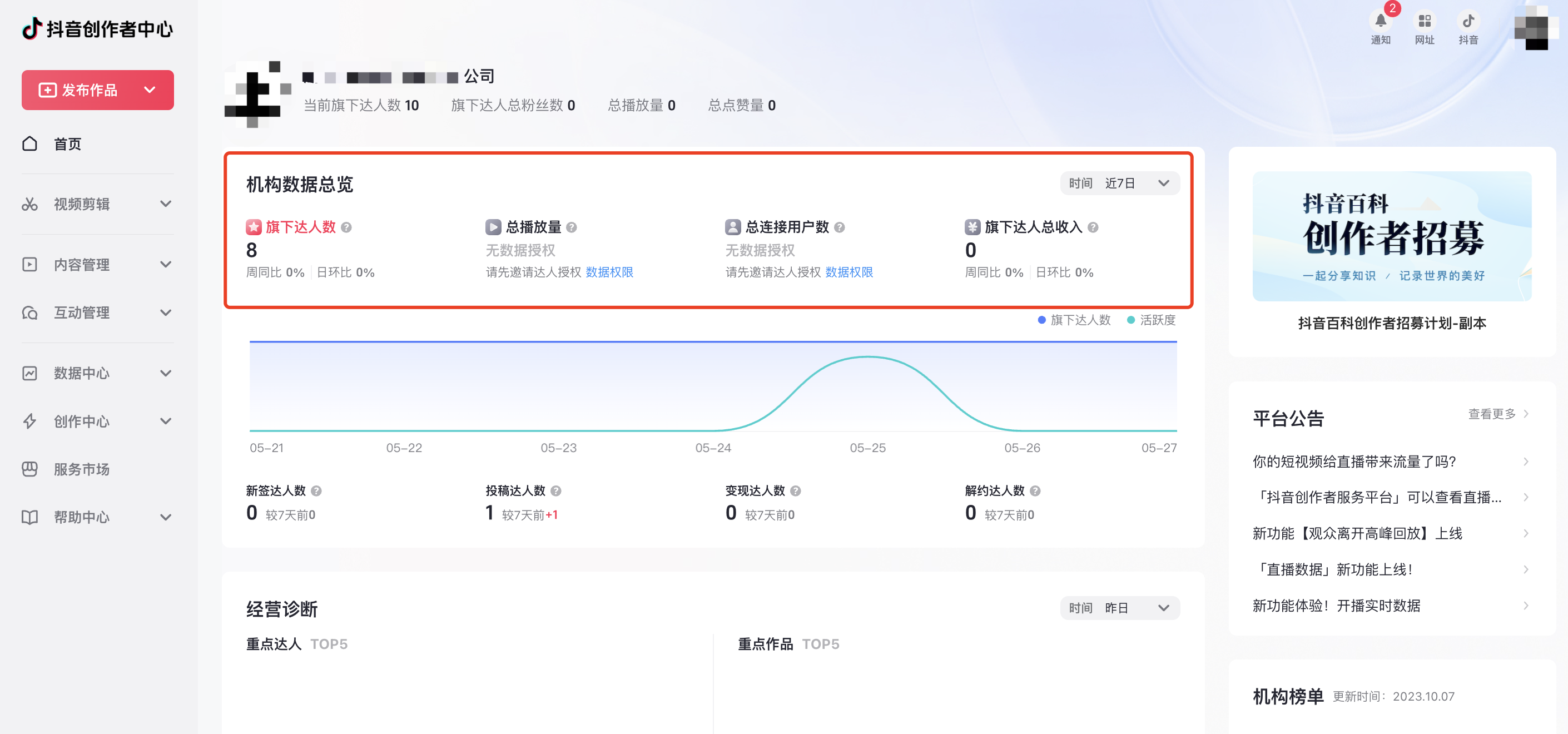This screenshot has width=1568, height=734.
Task: Click the chart icon for 数据中心
Action: [x=30, y=373]
